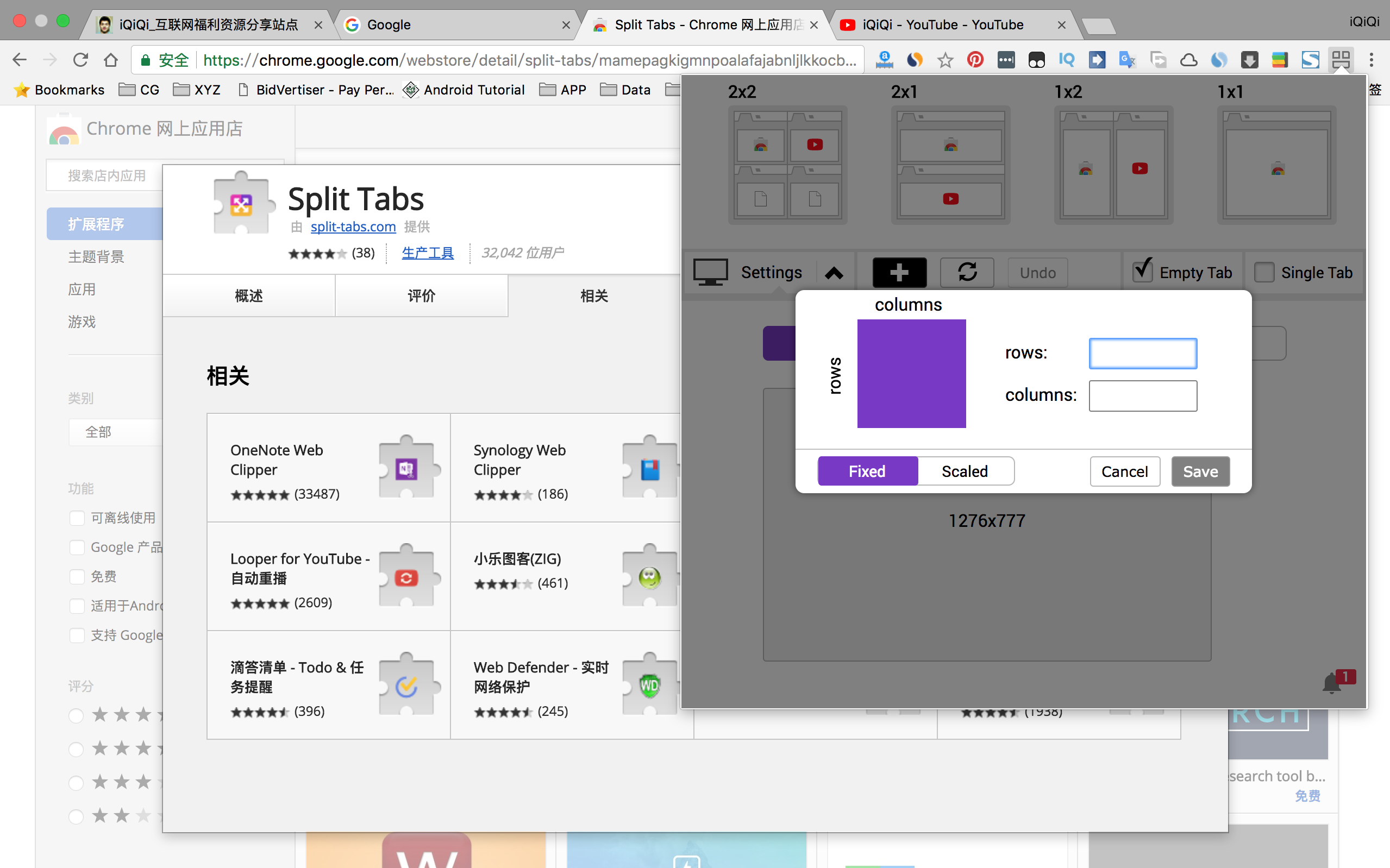Check the 免费 filter checkbox
The image size is (1390, 868).
[77, 576]
